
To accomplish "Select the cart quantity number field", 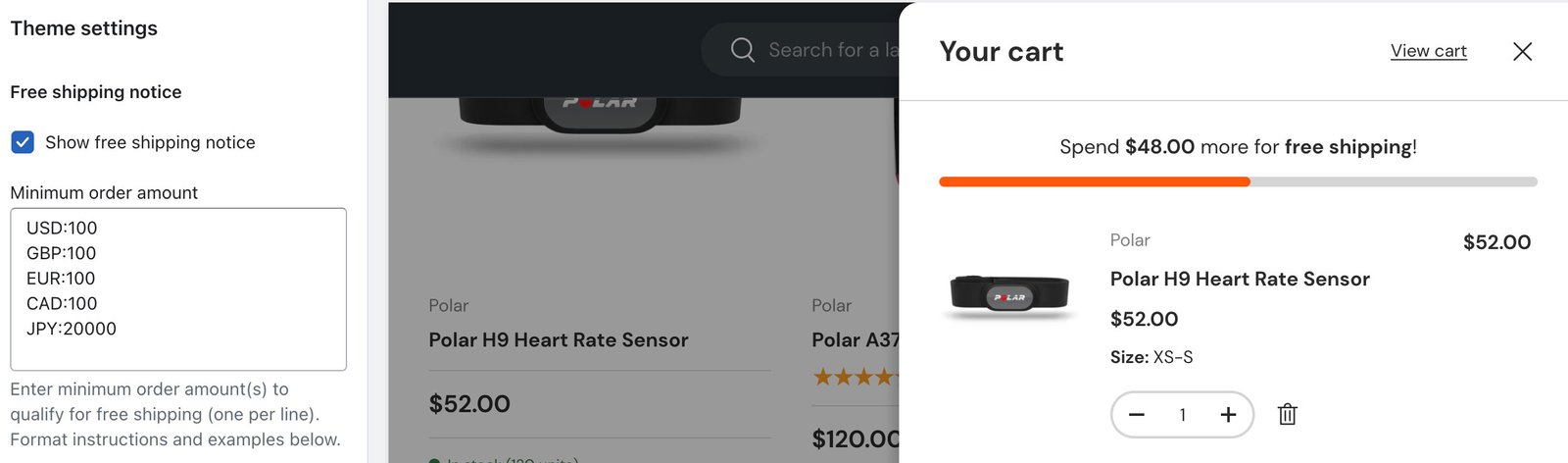I will click(x=1183, y=415).
